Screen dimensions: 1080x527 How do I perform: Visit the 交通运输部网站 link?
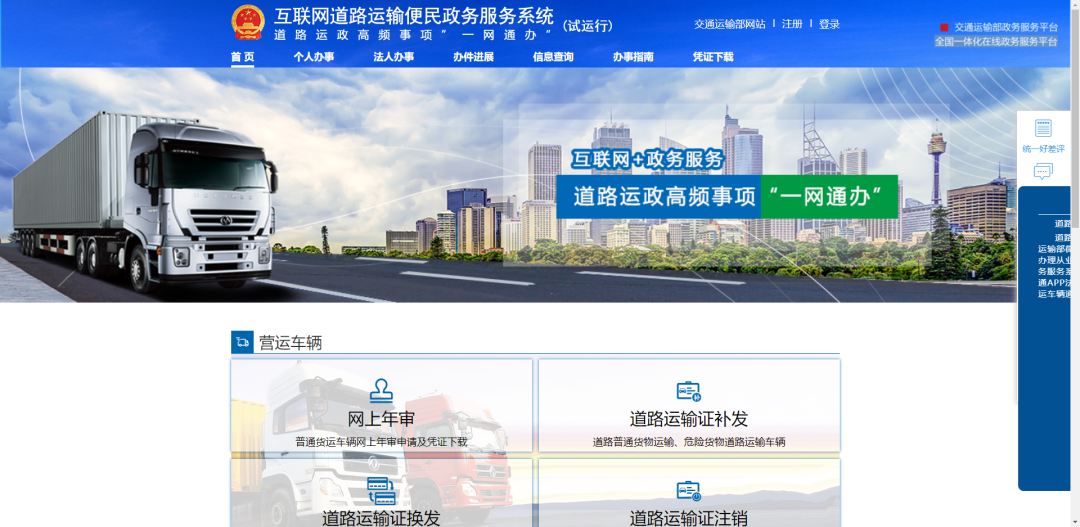pos(730,24)
